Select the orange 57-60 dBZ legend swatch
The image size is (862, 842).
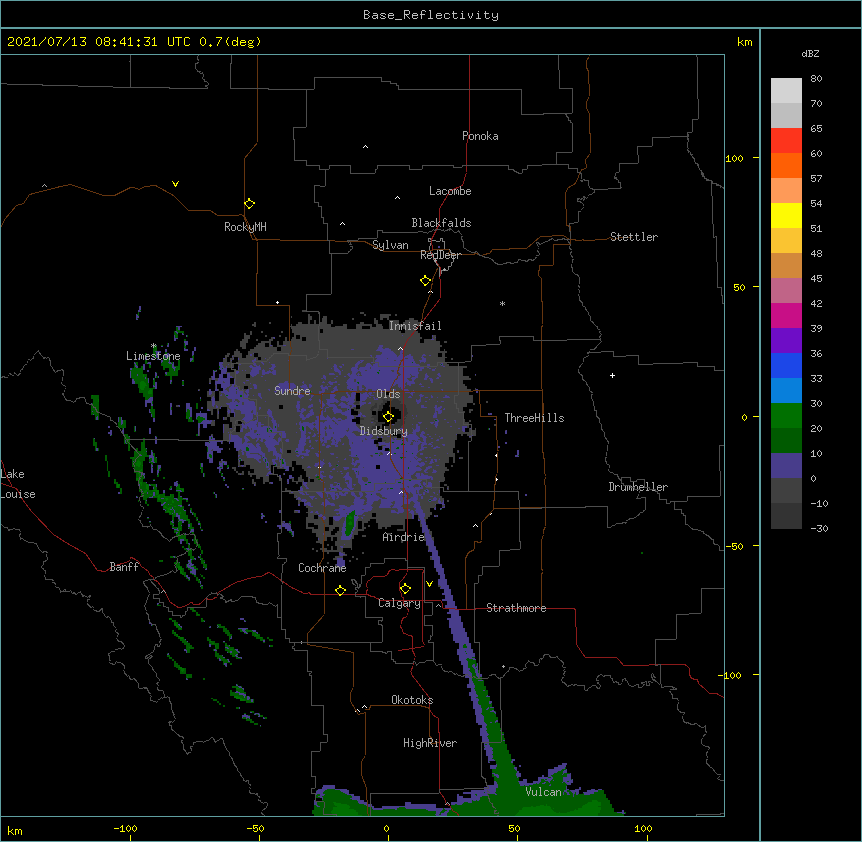(x=786, y=165)
